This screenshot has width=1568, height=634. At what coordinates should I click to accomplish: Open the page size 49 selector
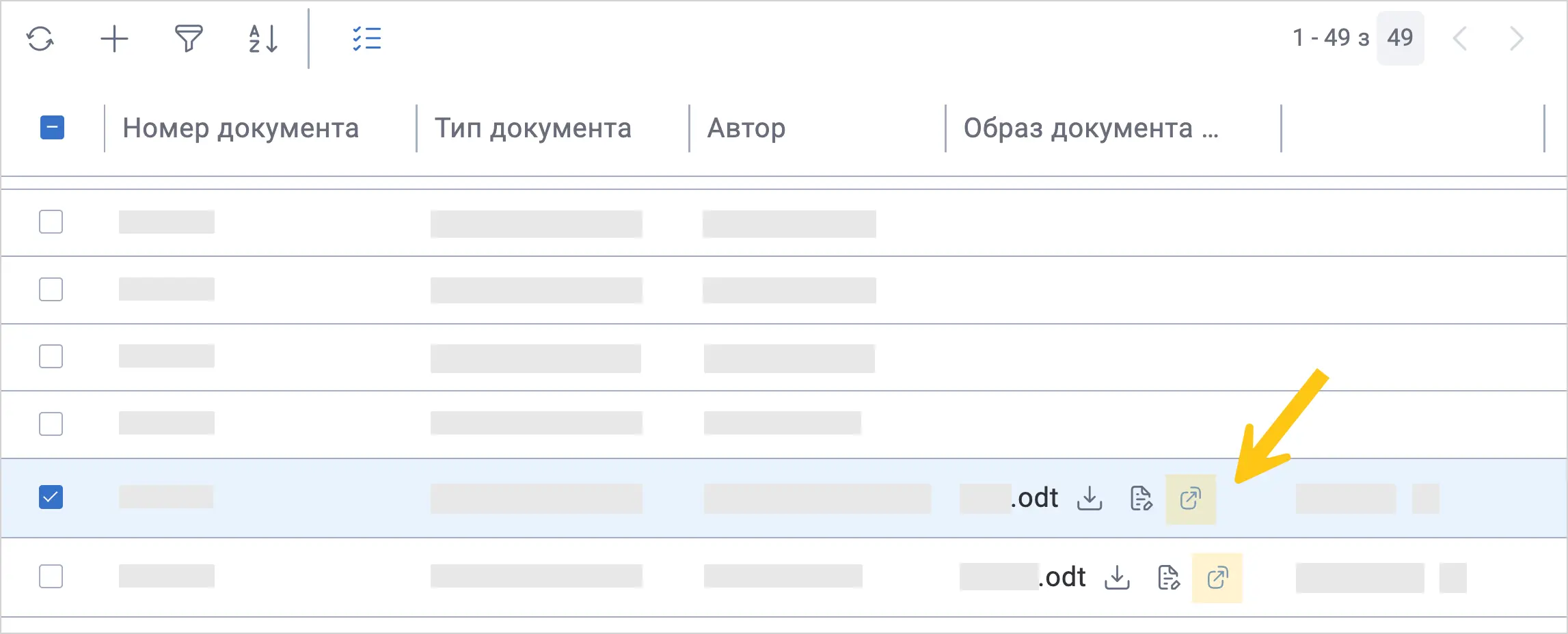[x=1400, y=38]
